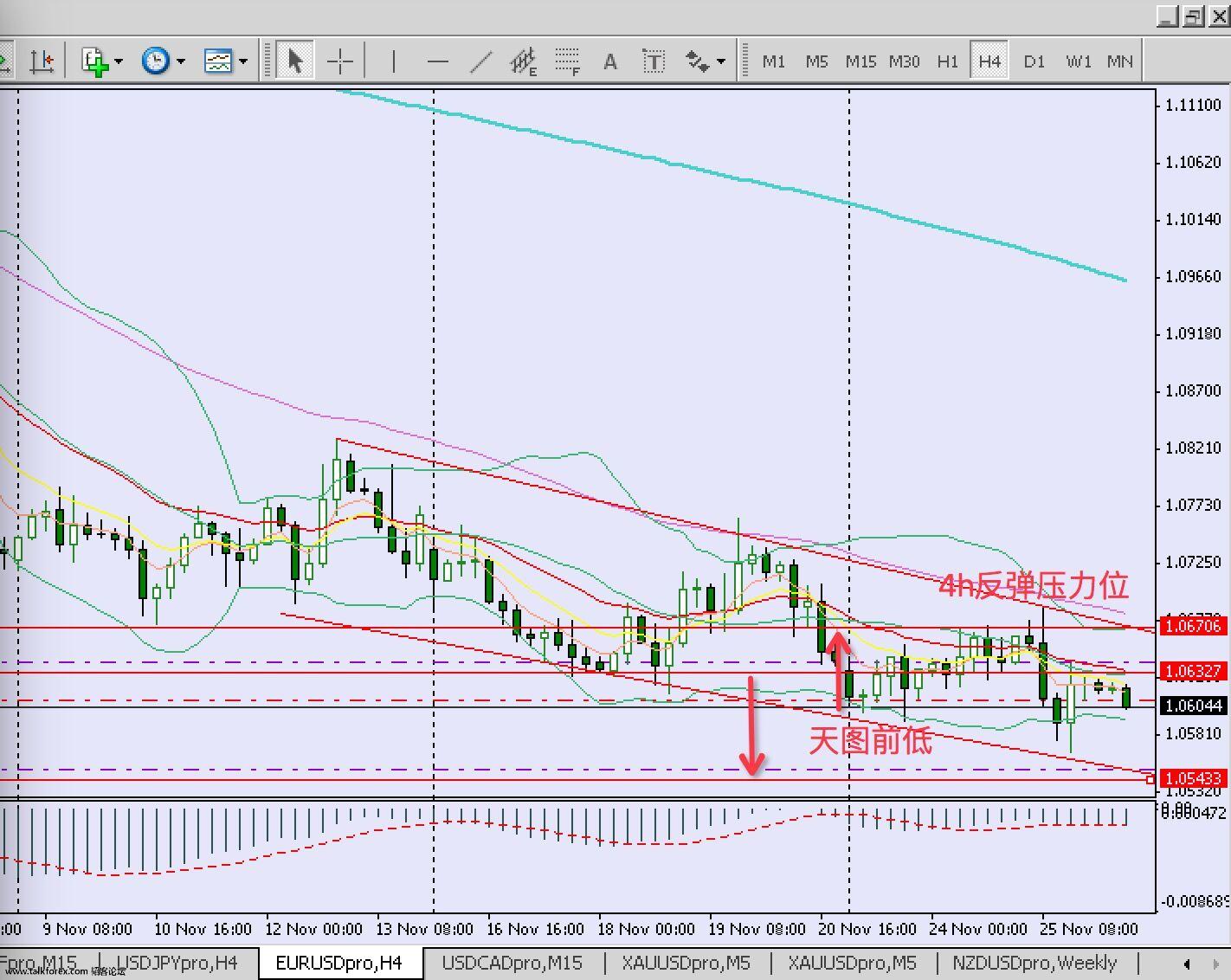This screenshot has width=1231, height=980.
Task: Expand the arrows tool dropdown
Action: [721, 61]
